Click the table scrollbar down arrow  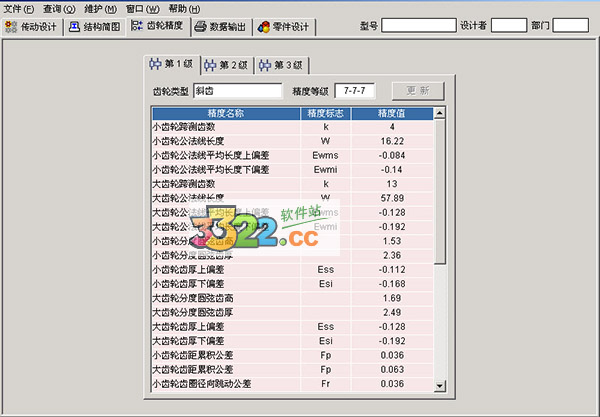click(x=440, y=386)
